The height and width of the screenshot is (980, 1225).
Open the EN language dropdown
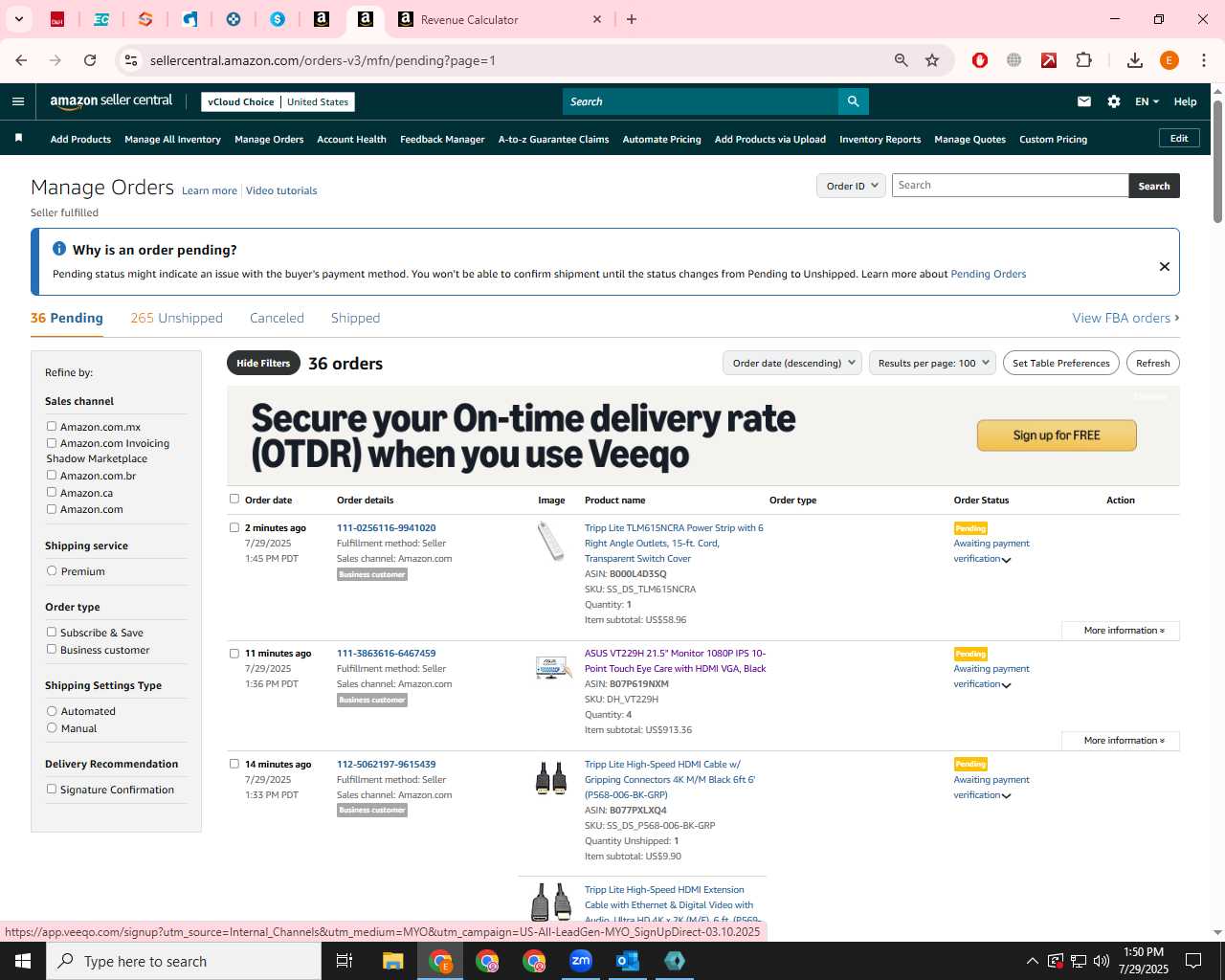[x=1147, y=101]
